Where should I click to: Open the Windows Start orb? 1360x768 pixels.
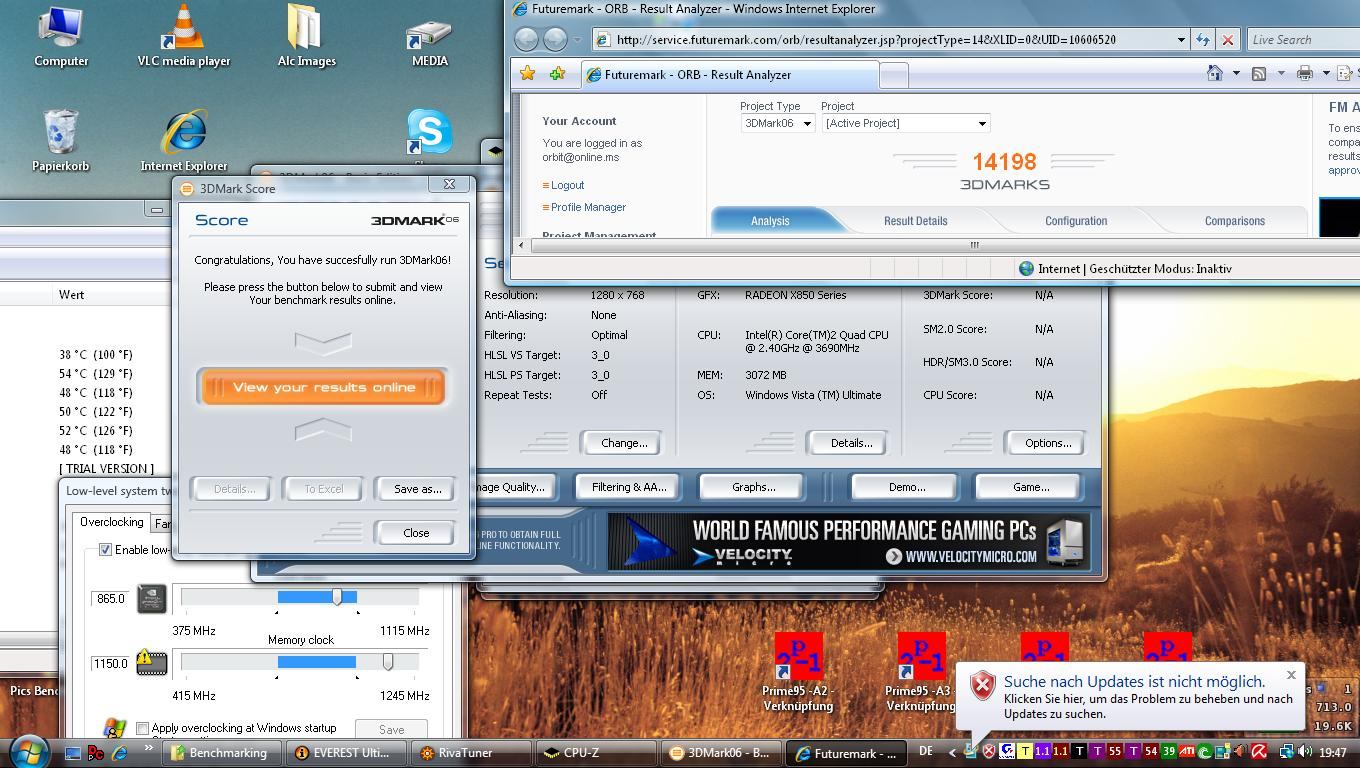point(28,751)
